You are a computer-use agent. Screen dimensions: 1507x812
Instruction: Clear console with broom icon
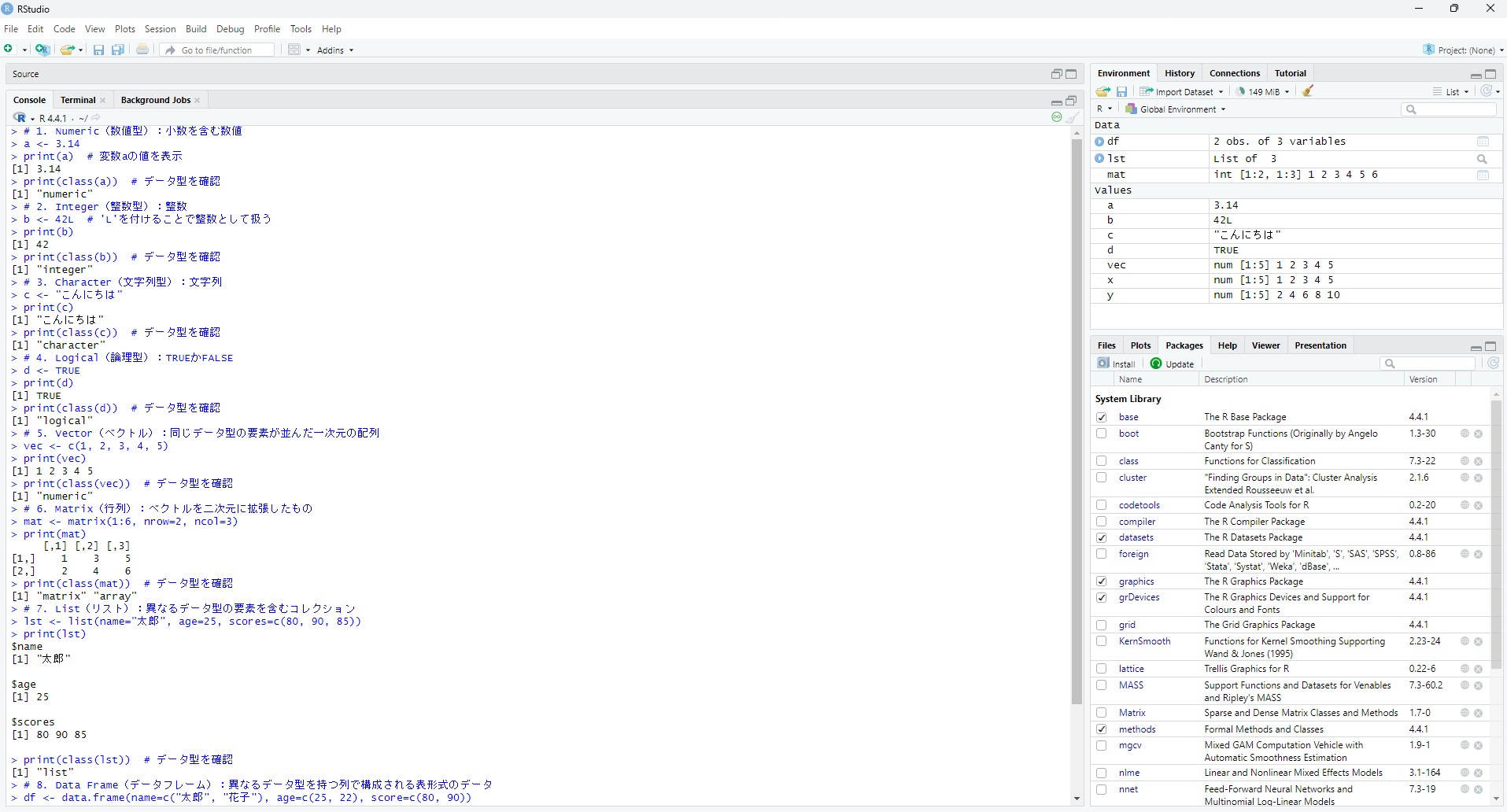(1073, 117)
